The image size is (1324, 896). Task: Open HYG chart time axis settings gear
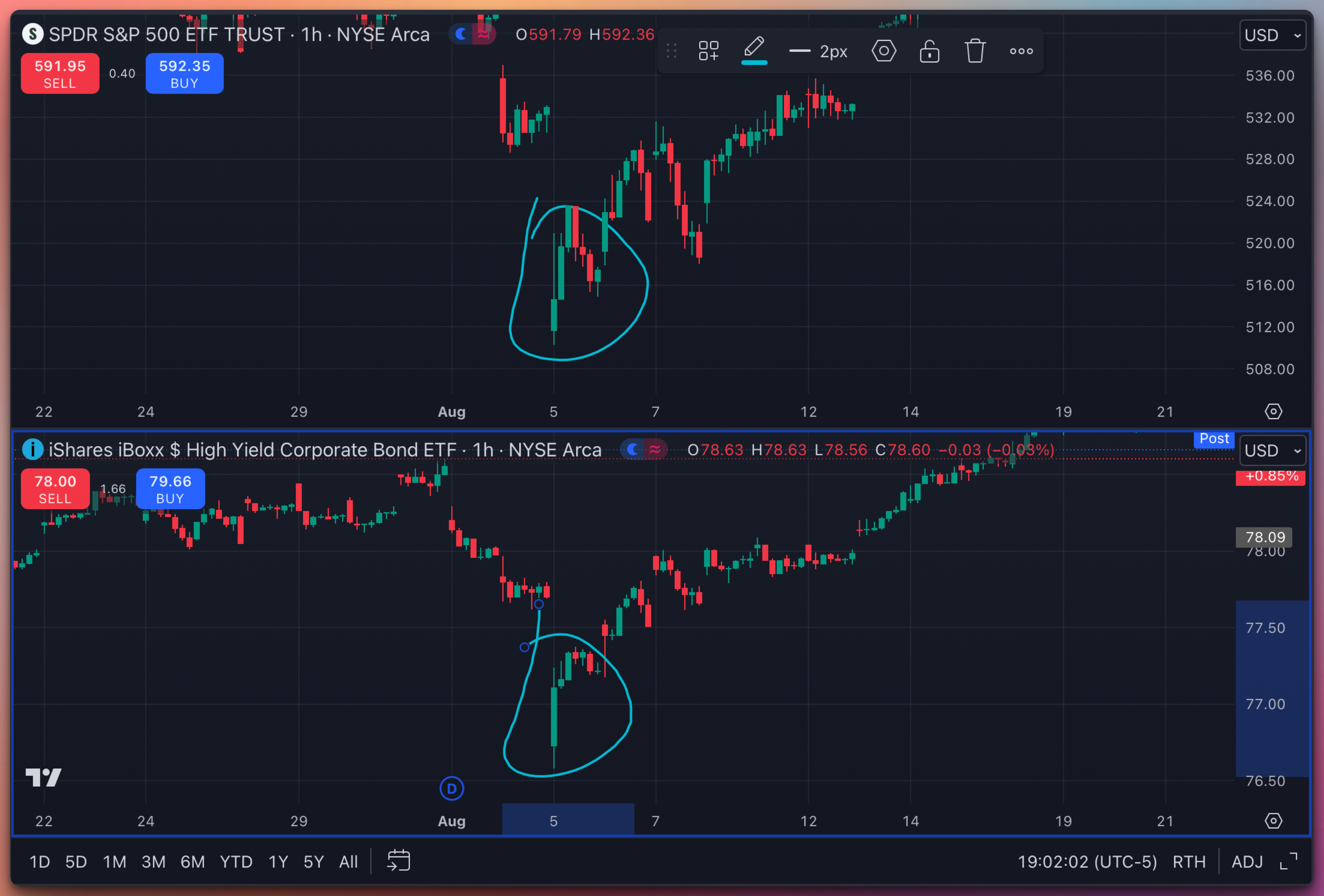tap(1273, 821)
